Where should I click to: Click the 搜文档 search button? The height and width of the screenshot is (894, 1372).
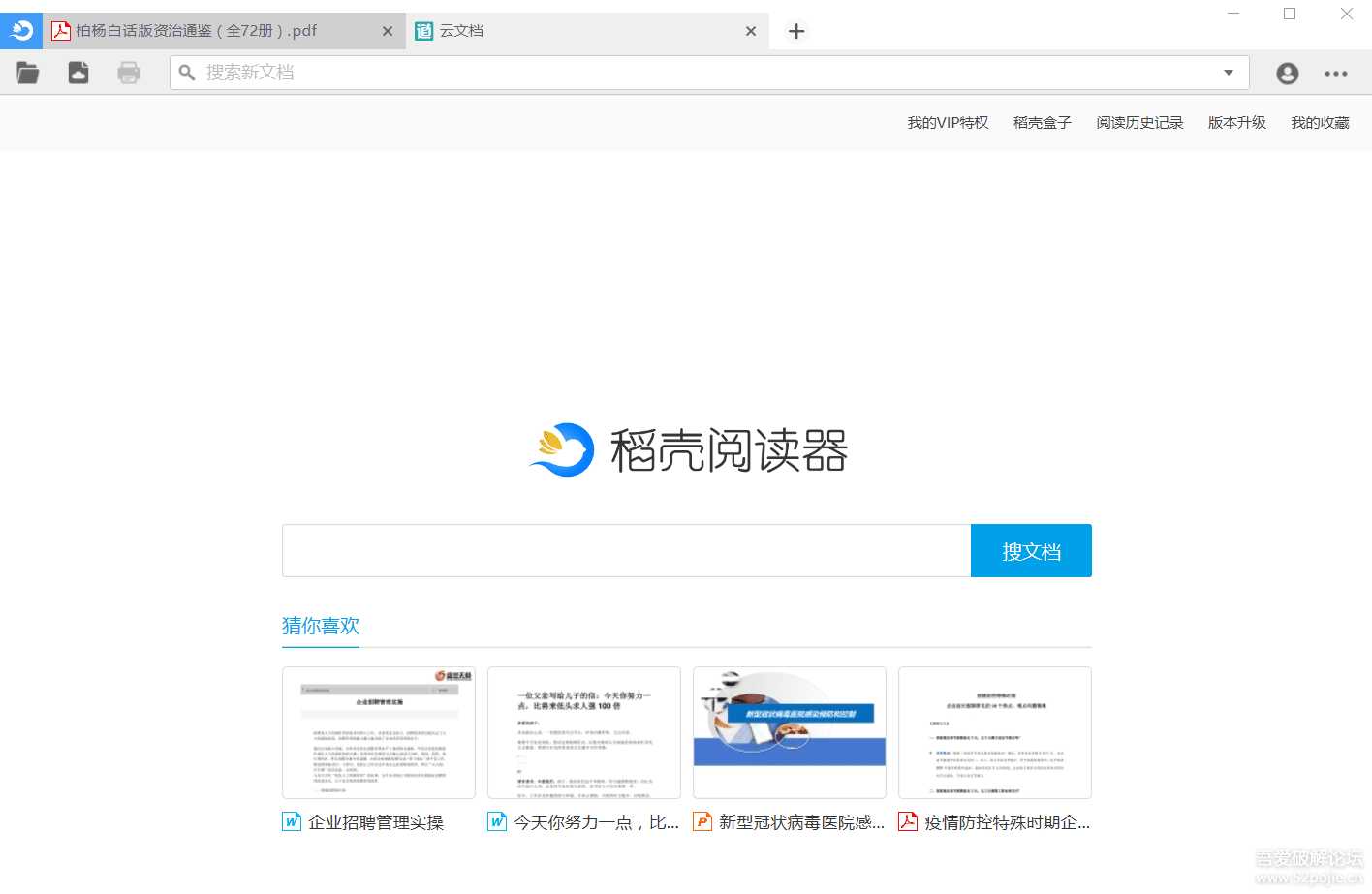(x=1031, y=551)
